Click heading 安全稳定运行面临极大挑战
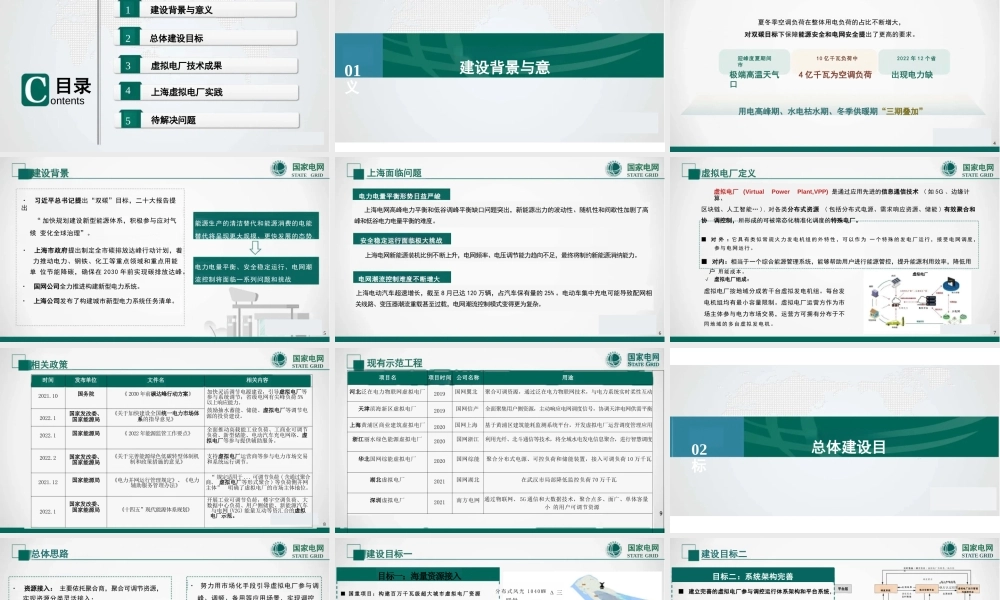 (402, 240)
